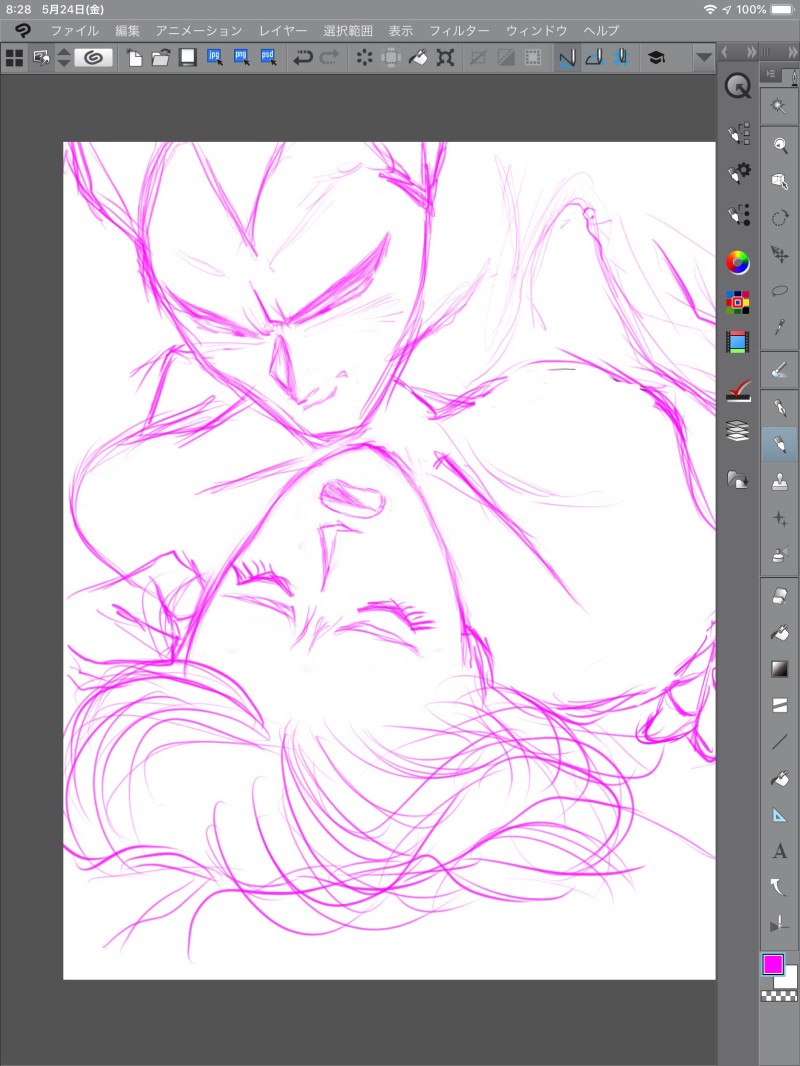Toggle Show Selection Border icon
The image size is (800, 1066).
(533, 58)
